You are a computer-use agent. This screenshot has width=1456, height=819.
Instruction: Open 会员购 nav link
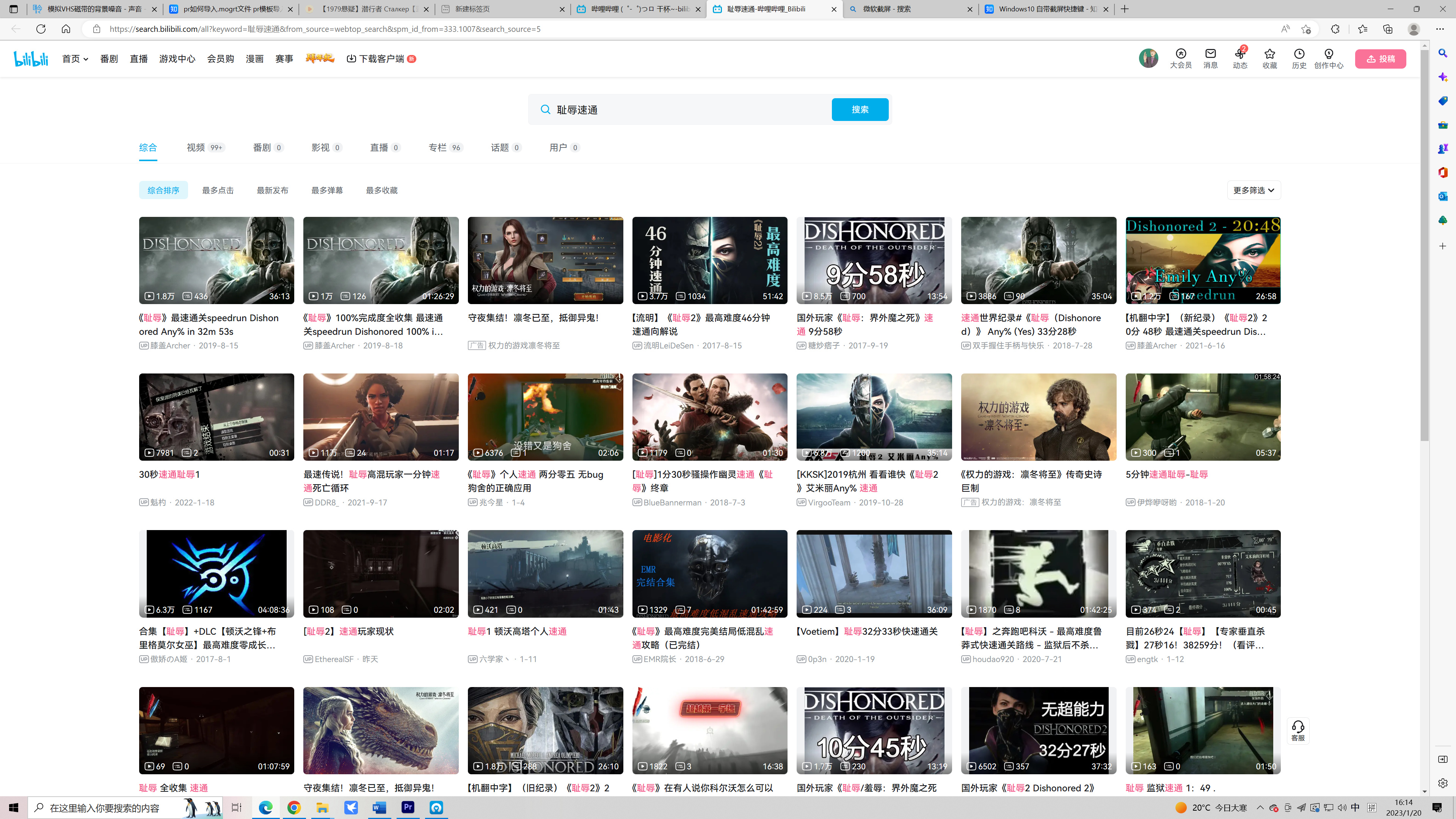[220, 59]
